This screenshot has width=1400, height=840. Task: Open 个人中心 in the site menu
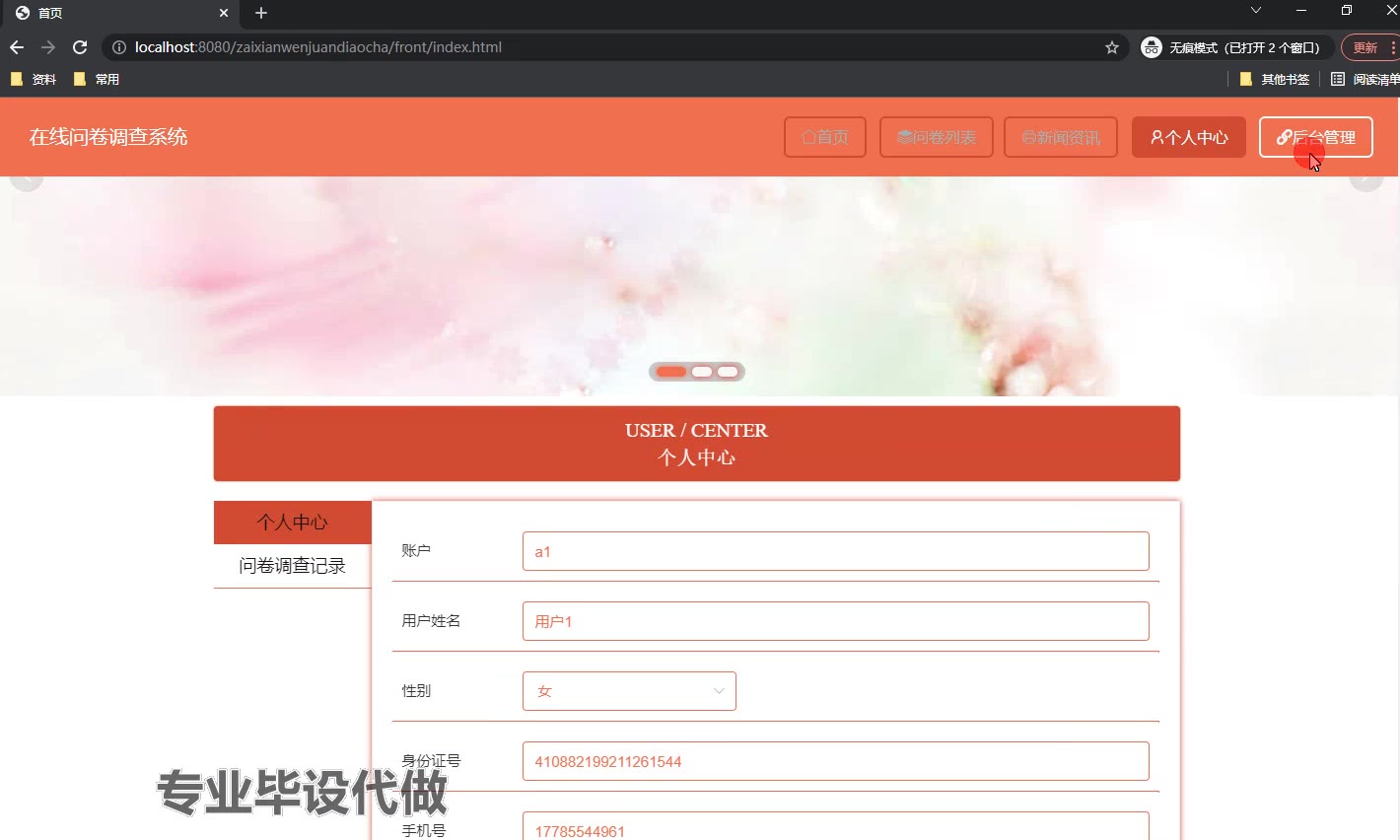point(1189,137)
